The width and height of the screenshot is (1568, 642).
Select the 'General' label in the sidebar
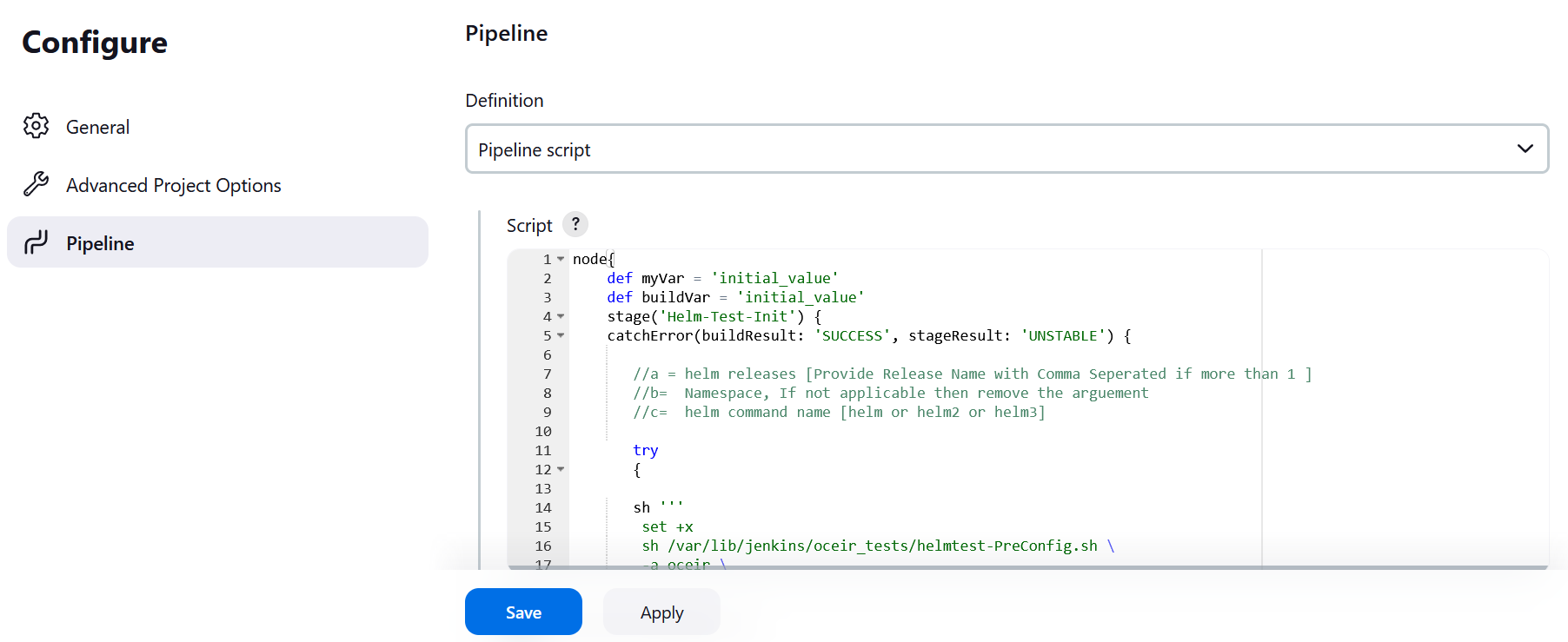tap(97, 127)
